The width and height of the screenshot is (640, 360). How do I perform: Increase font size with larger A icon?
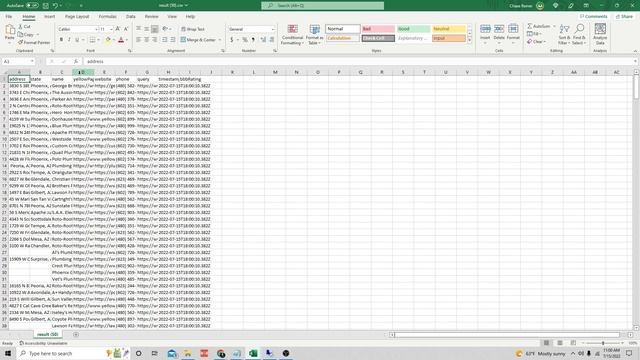[x=118, y=29]
